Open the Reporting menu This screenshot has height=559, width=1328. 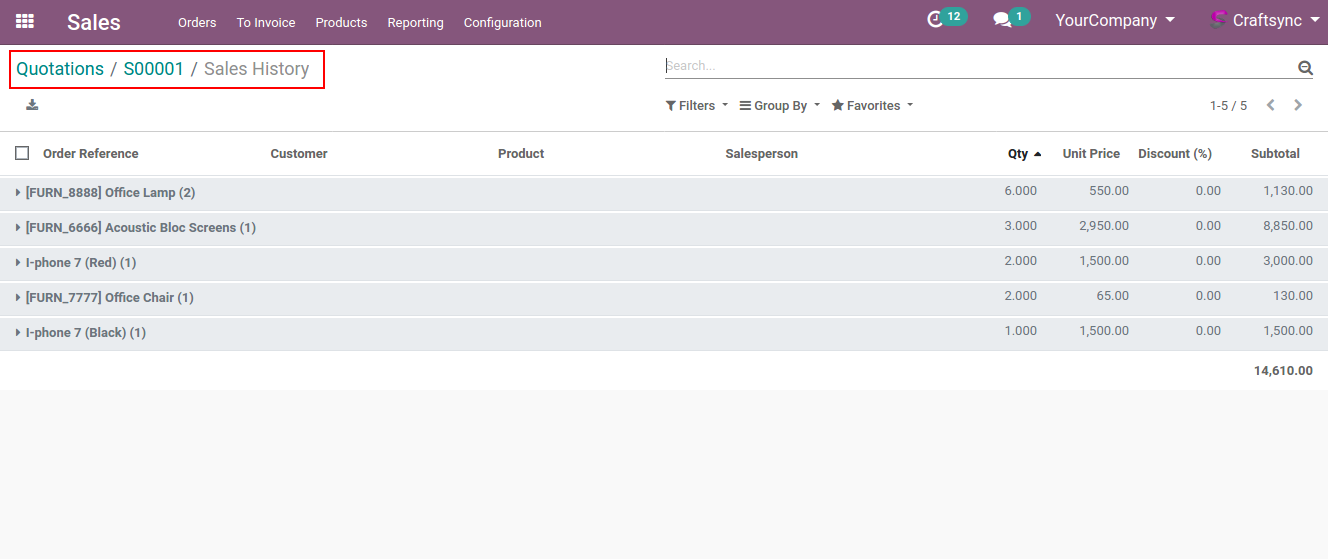point(415,22)
